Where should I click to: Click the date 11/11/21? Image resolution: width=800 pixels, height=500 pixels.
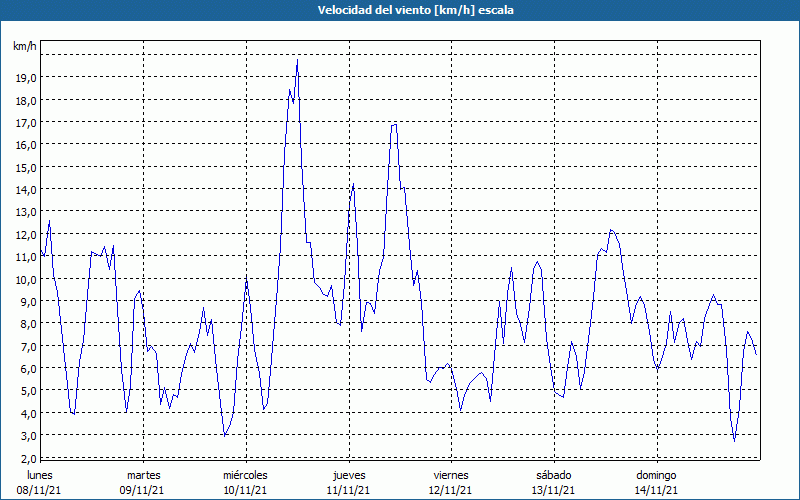tap(348, 490)
